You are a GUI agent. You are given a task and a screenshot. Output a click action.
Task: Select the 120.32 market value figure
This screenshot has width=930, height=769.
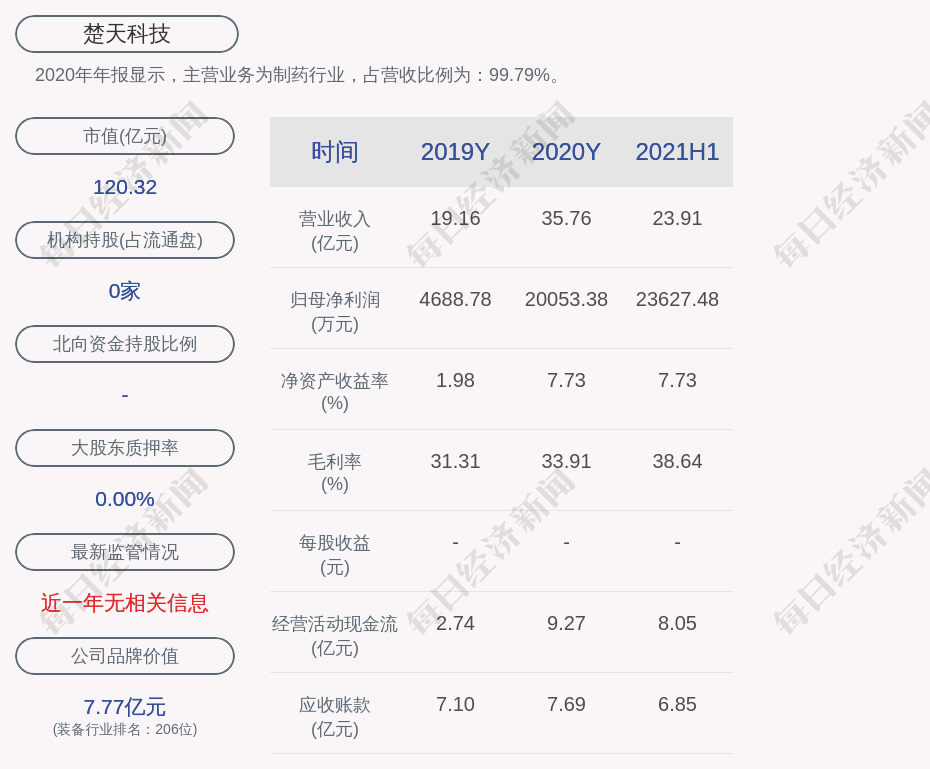[125, 187]
